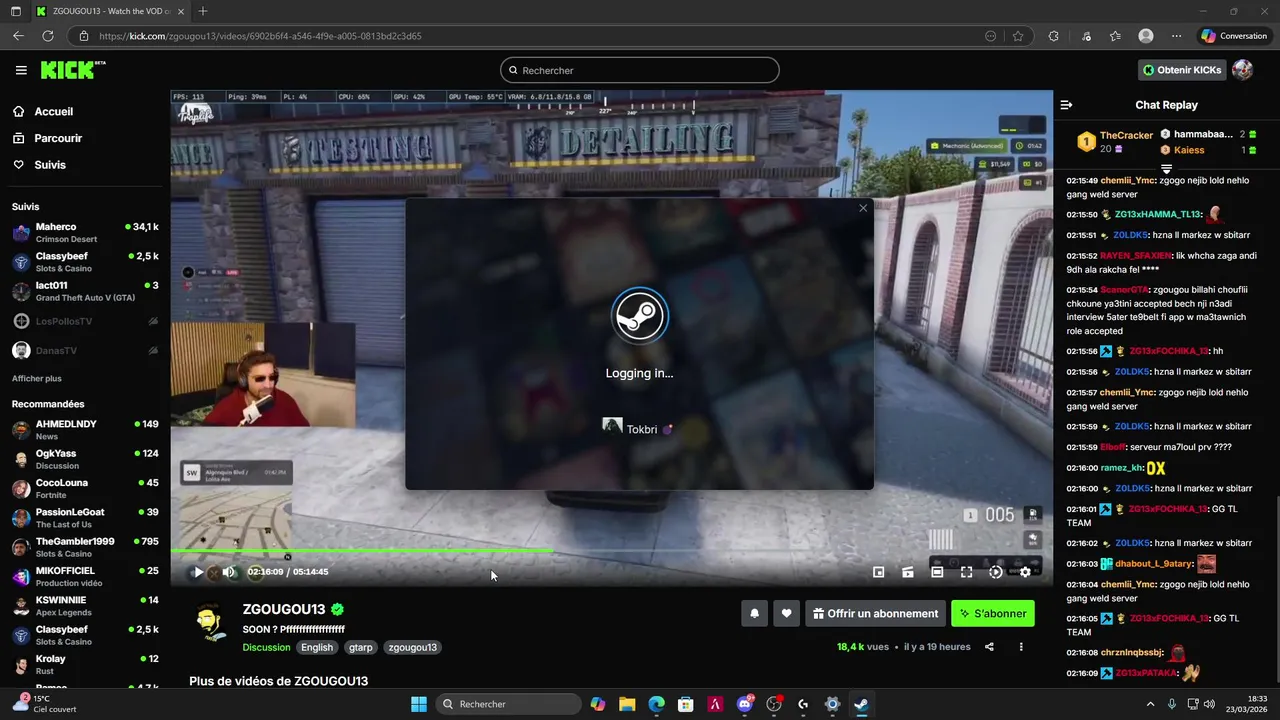Open File Explorer from the taskbar
The height and width of the screenshot is (720, 1280).
tap(627, 704)
